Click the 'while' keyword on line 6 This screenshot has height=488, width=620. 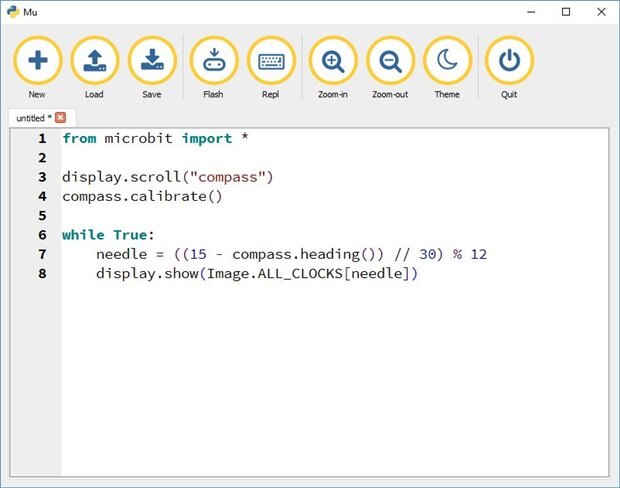point(83,235)
